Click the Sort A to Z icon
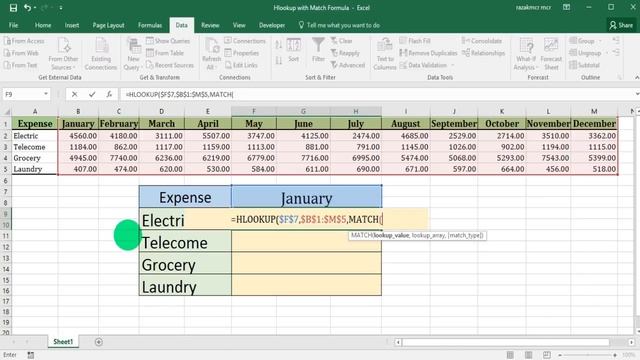 (278, 45)
